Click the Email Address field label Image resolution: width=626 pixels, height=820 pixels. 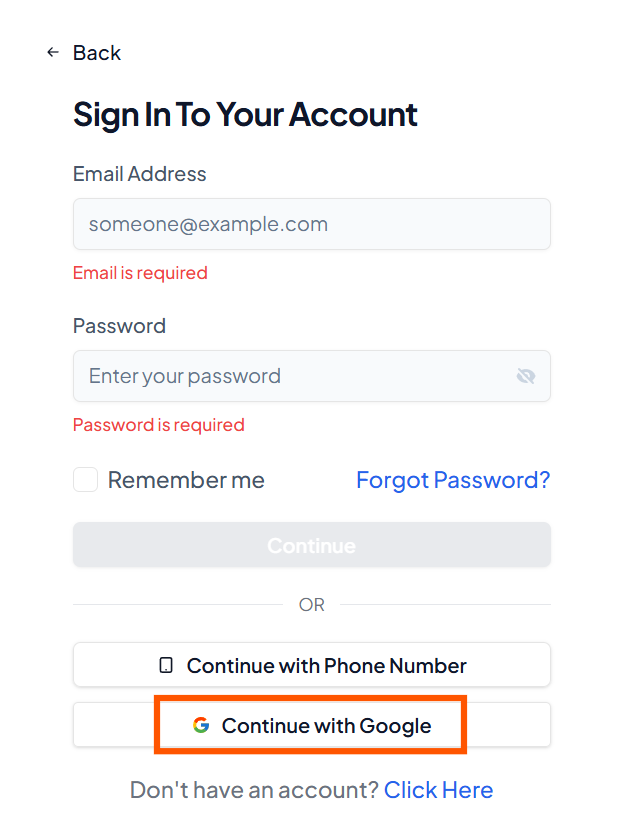[x=139, y=174]
